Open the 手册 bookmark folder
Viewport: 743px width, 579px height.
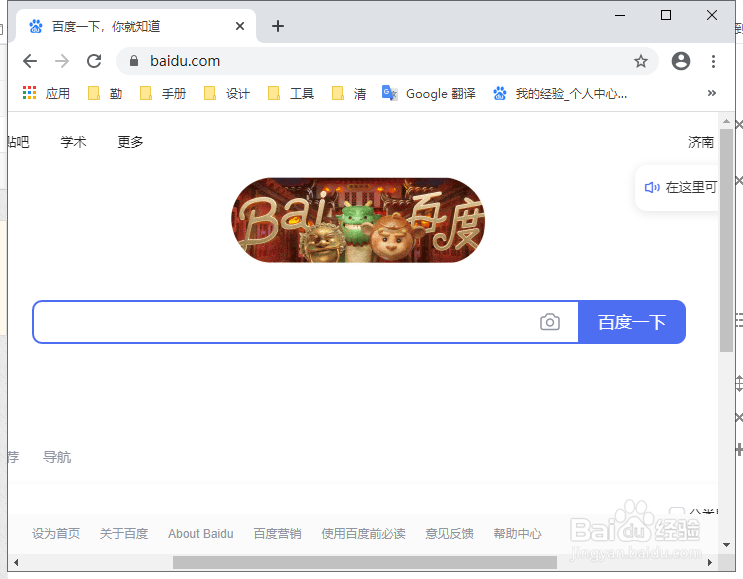163,93
